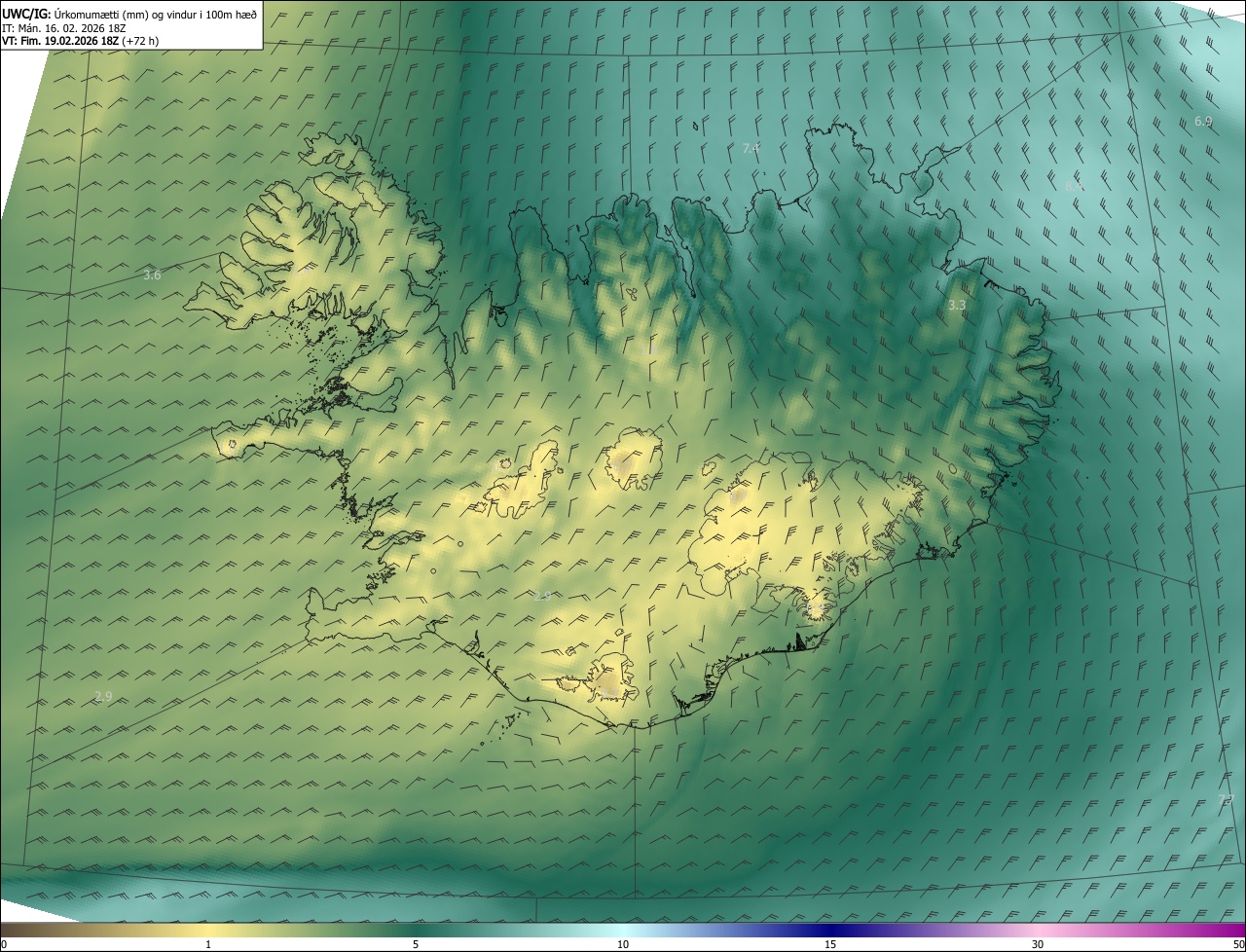Image resolution: width=1246 pixels, height=952 pixels.
Task: Click the colour scale tick label 10
Action: tap(623, 944)
